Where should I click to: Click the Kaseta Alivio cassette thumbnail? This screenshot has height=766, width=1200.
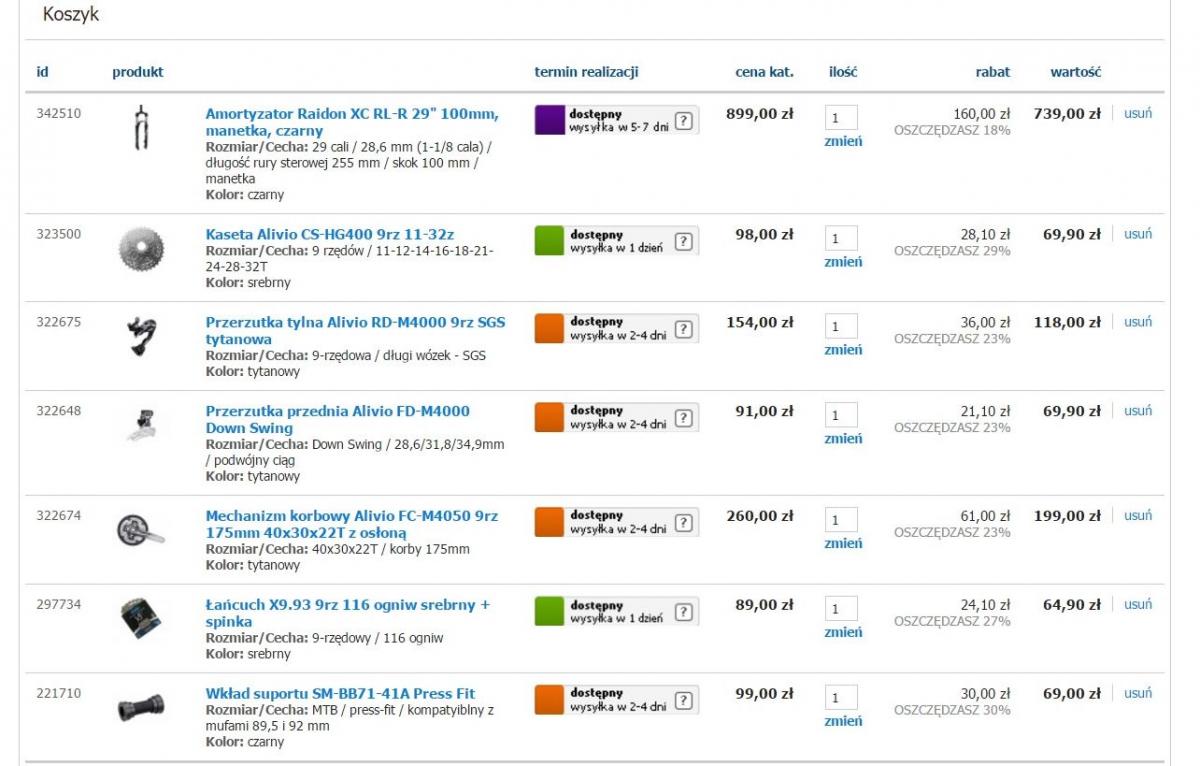tap(141, 248)
